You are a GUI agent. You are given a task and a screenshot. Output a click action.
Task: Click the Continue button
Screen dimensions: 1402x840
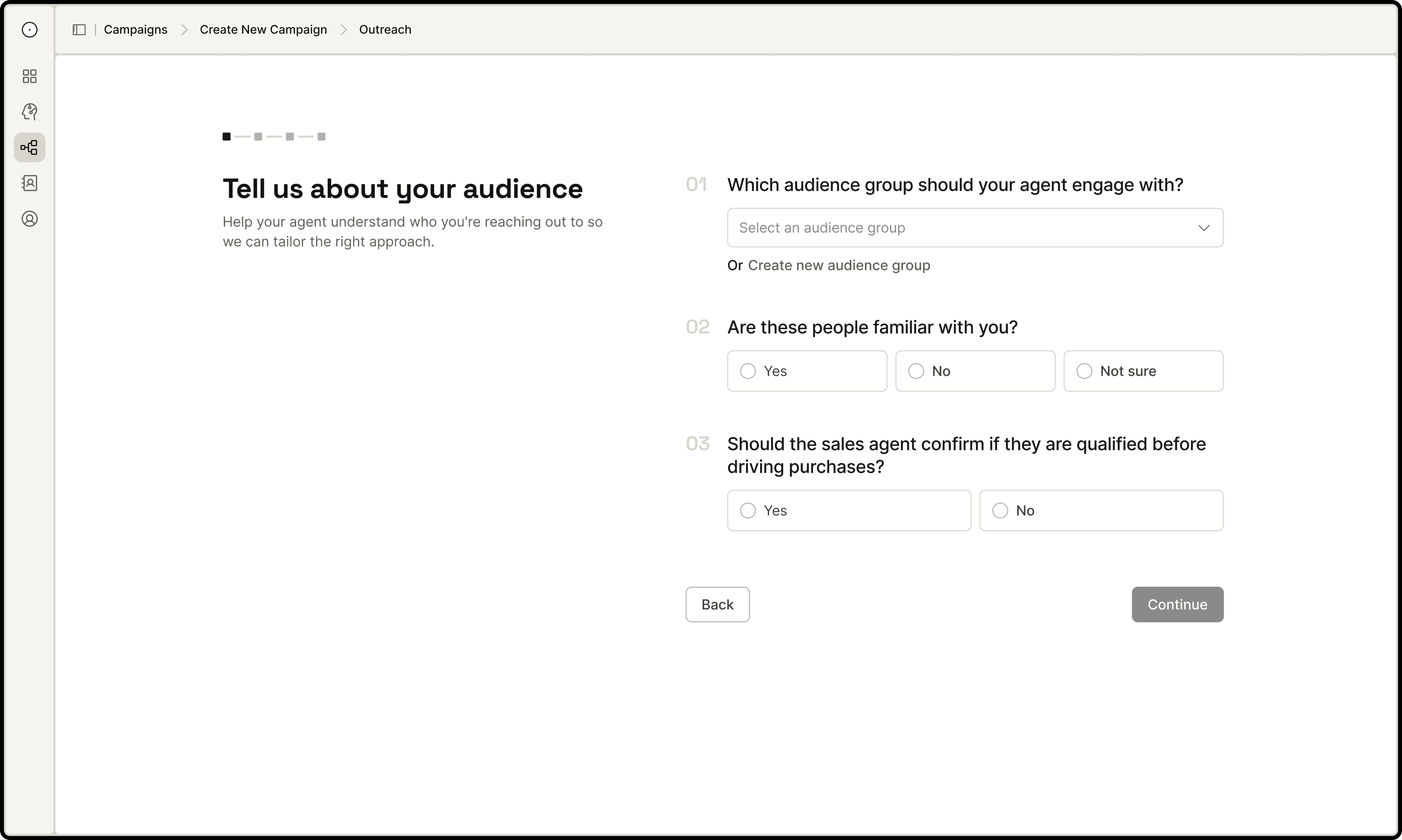click(x=1177, y=604)
